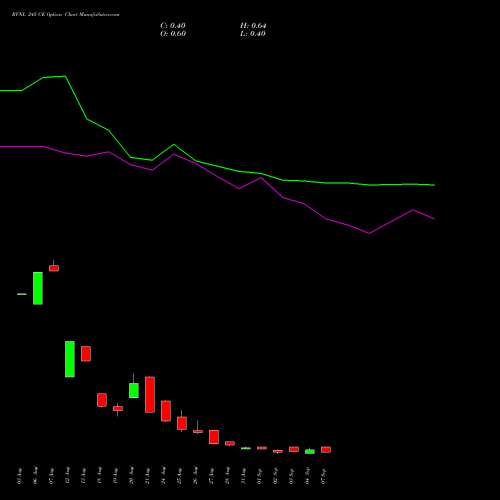Select the red candle for 25 Aug
The height and width of the screenshot is (500, 500).
(182, 423)
